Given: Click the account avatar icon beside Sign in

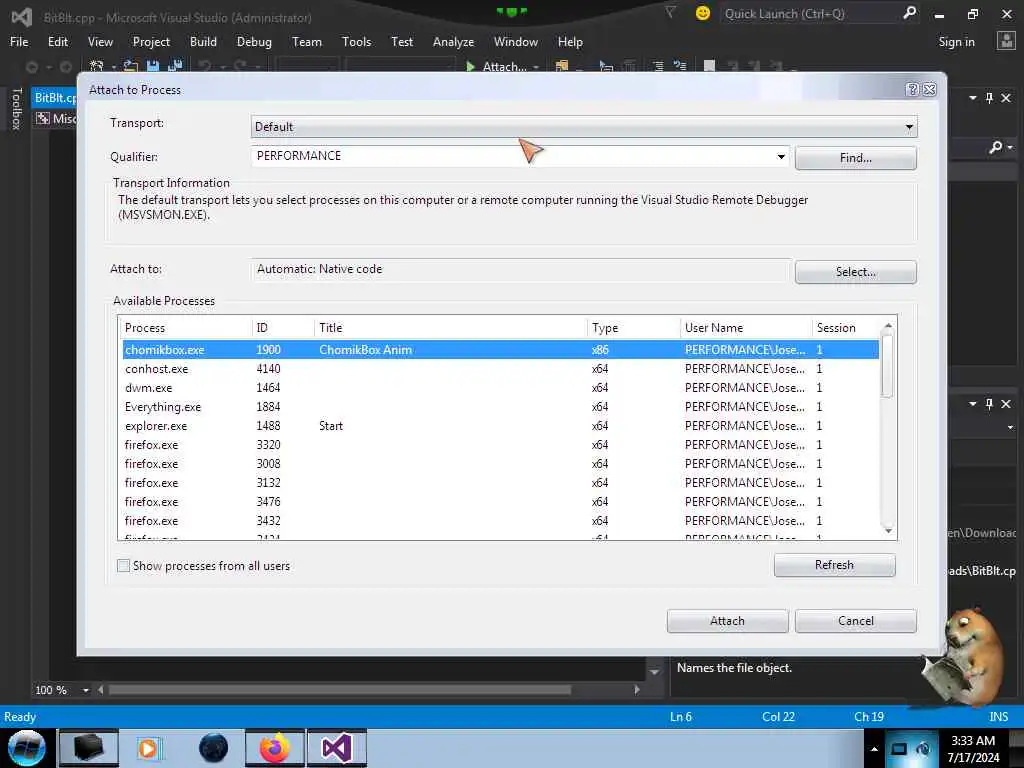Looking at the screenshot, I should (x=1006, y=41).
